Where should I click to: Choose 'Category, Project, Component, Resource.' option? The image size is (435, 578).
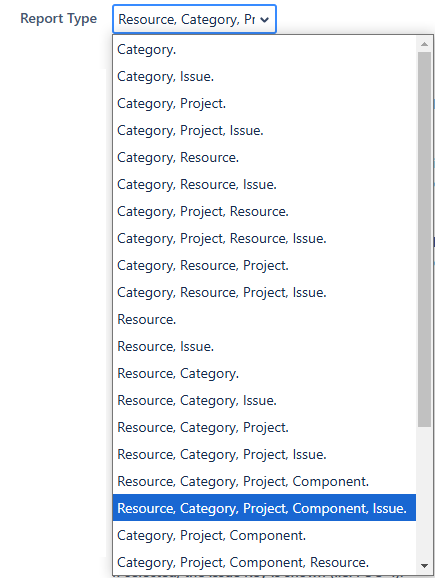(264, 562)
